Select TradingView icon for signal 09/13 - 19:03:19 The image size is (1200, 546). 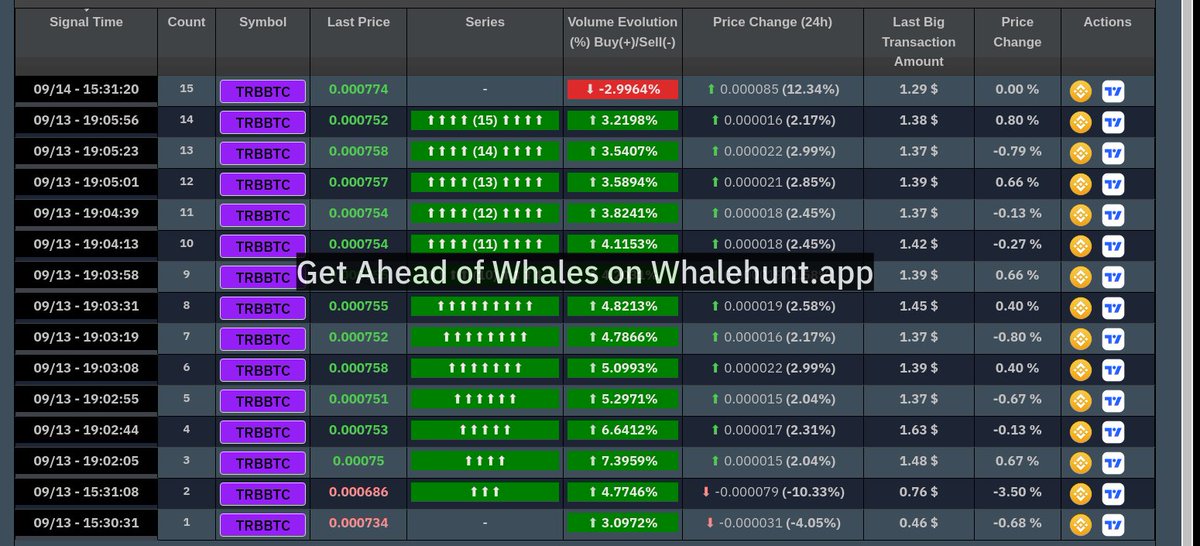[1113, 339]
